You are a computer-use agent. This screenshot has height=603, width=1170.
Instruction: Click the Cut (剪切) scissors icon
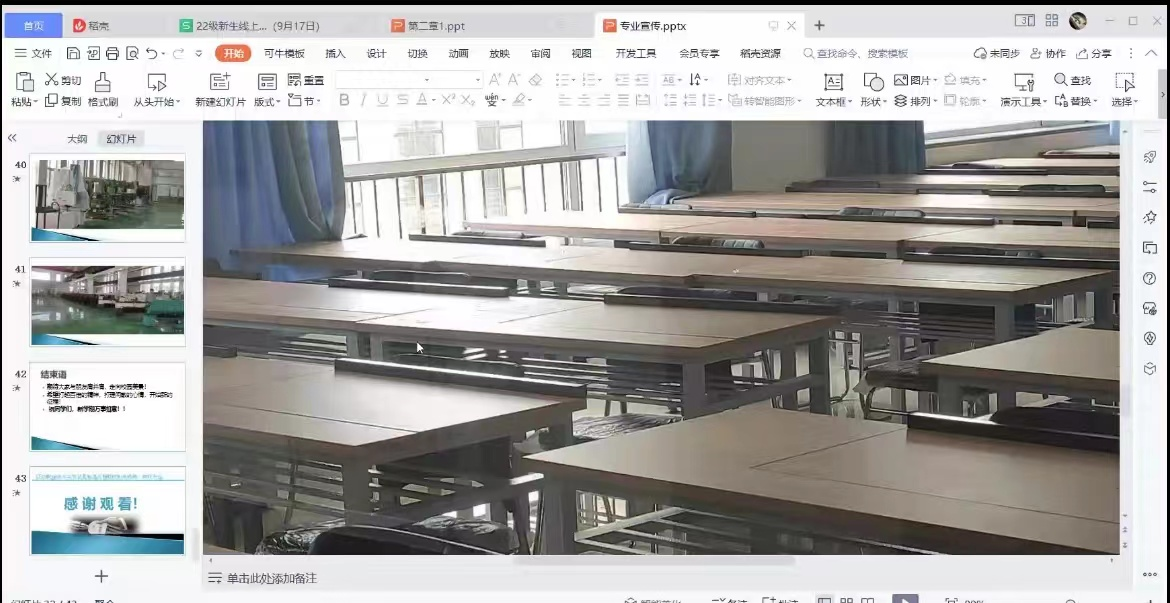click(52, 80)
